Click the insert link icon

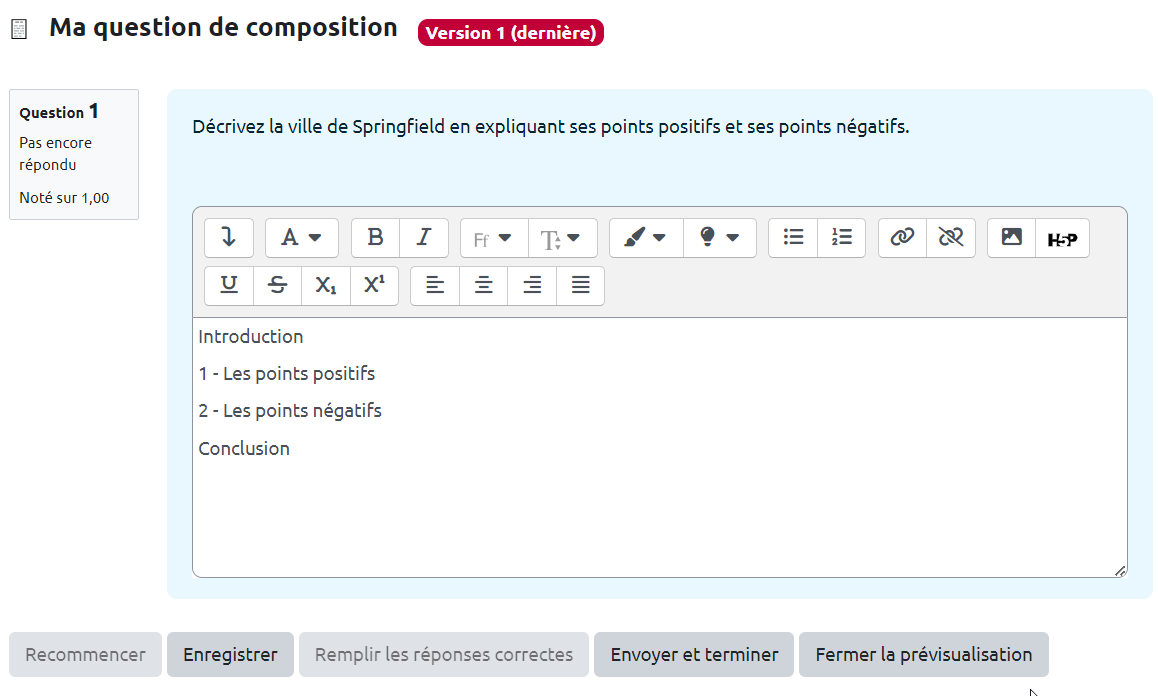pyautogui.click(x=902, y=238)
